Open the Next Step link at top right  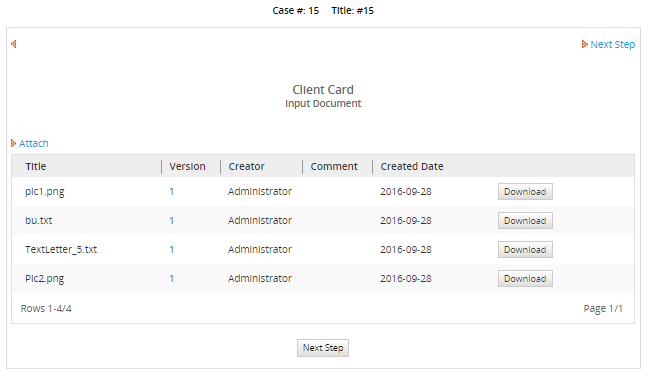[613, 44]
